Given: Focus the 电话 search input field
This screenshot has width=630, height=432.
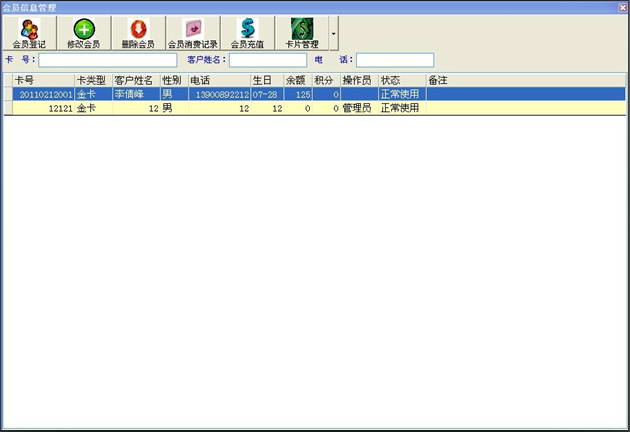Looking at the screenshot, I should 395,60.
